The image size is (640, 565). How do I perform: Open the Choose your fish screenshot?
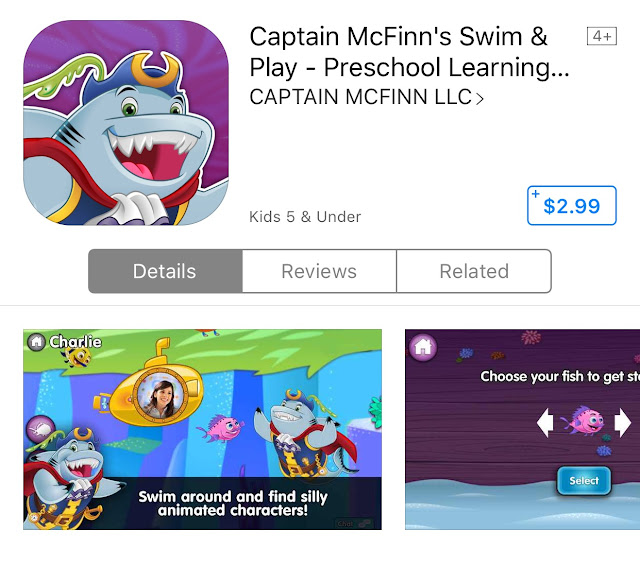[522, 429]
